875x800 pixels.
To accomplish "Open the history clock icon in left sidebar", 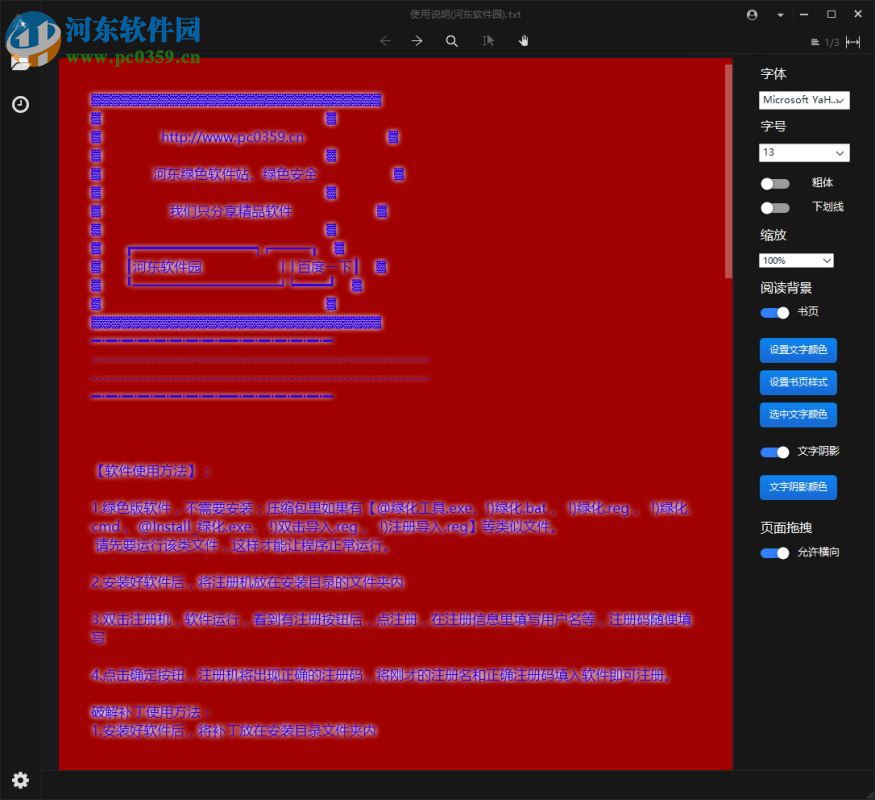I will (21, 104).
